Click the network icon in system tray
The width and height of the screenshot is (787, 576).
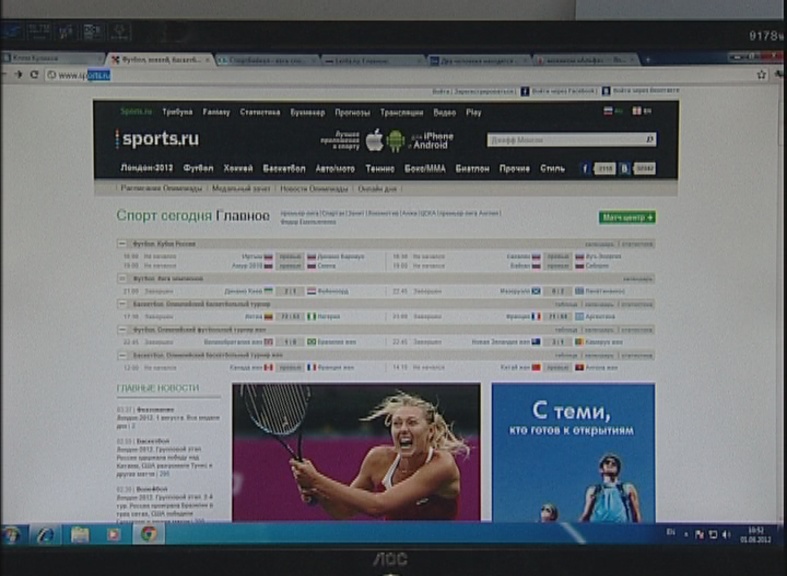pos(713,535)
